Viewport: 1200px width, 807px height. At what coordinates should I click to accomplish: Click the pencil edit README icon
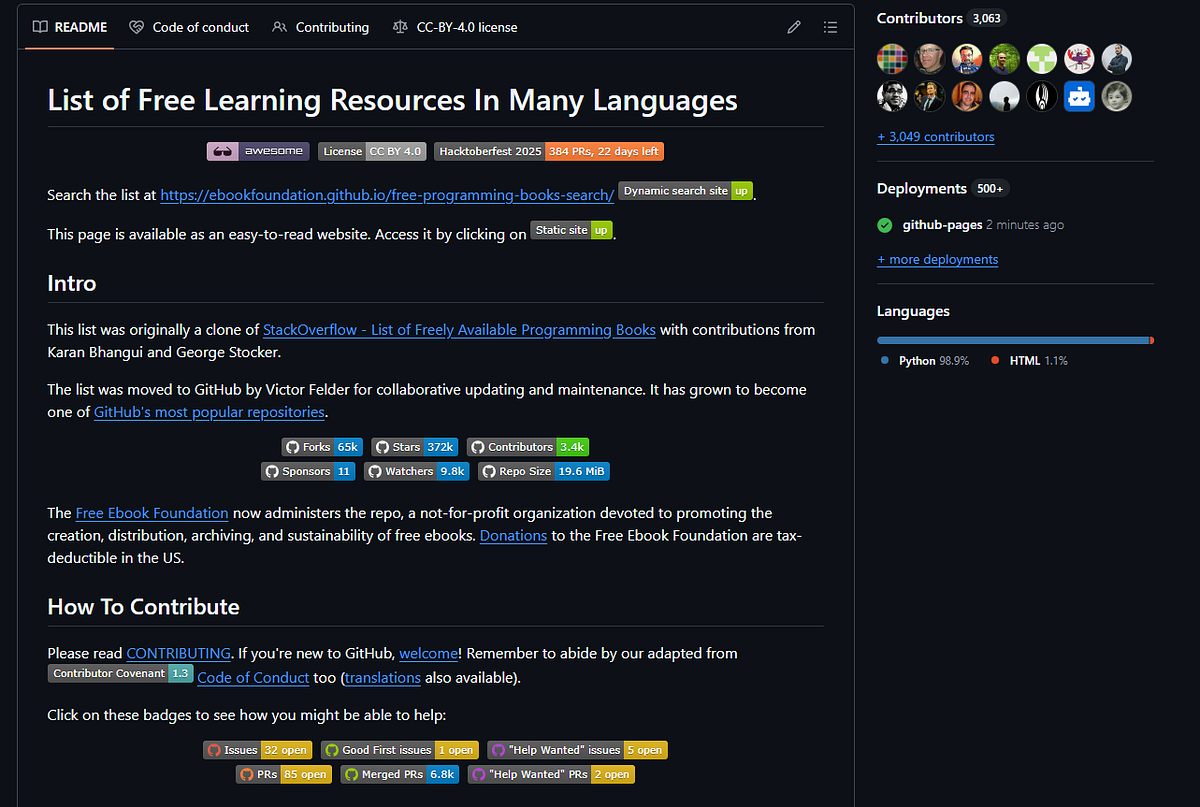(794, 27)
